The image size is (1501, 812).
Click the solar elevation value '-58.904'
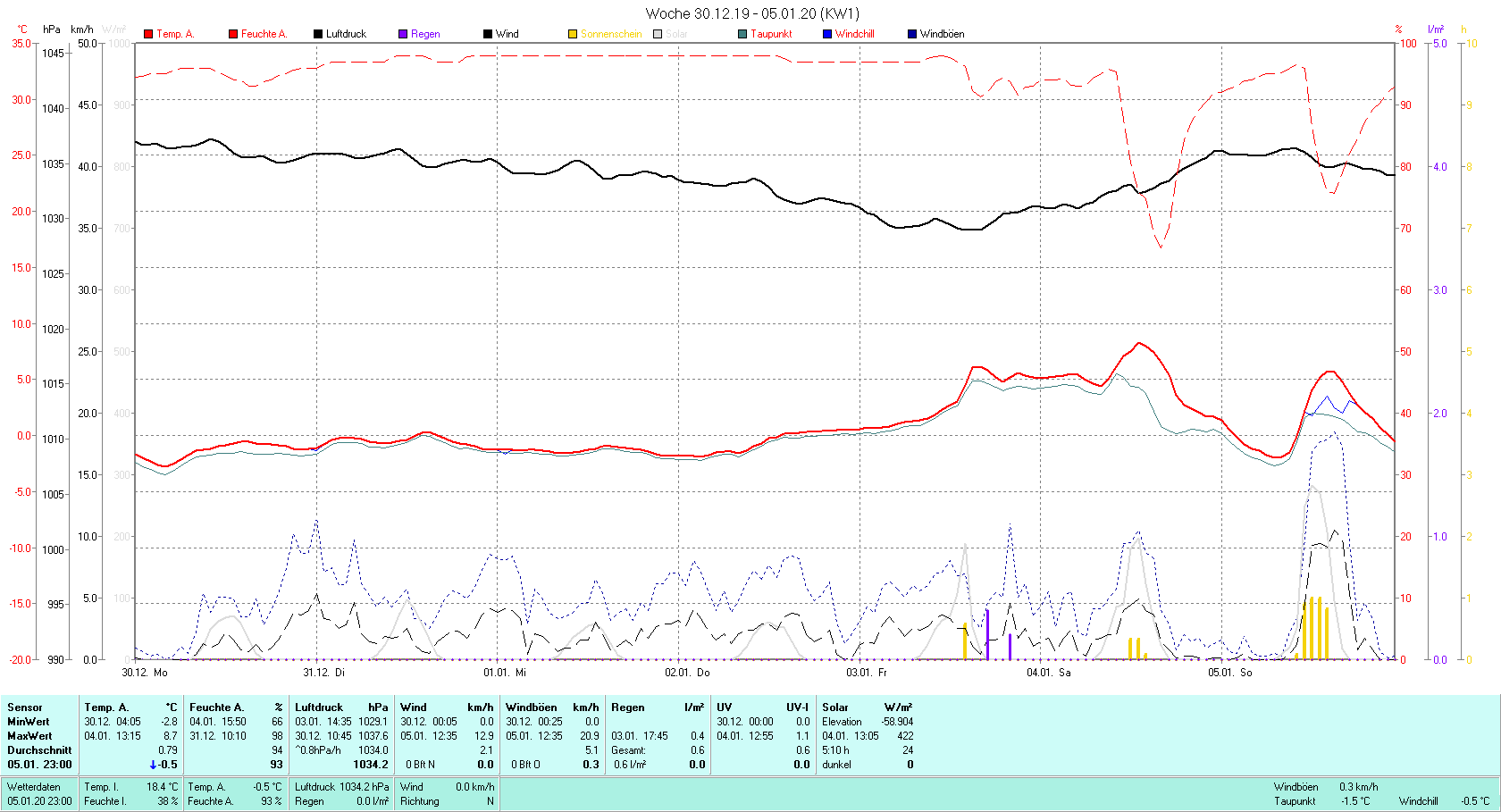pyautogui.click(x=898, y=722)
